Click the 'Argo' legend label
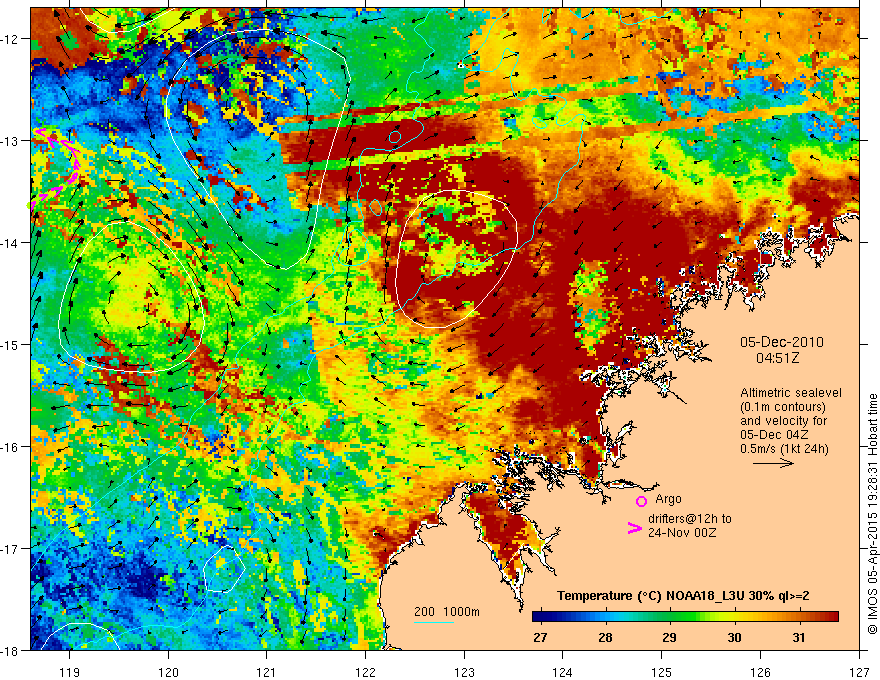The height and width of the screenshot is (680, 880). tap(668, 499)
